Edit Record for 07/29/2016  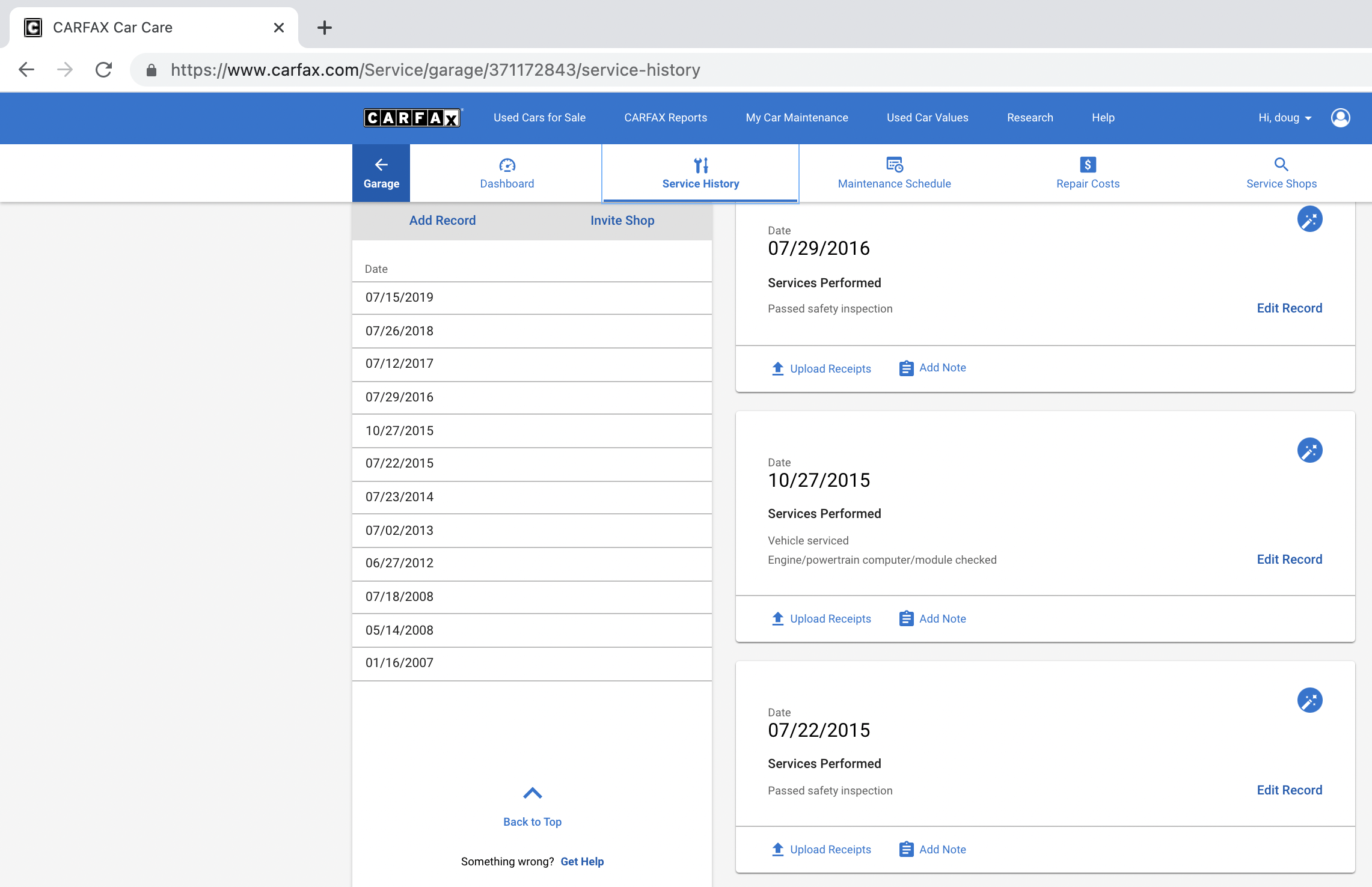(x=1289, y=308)
